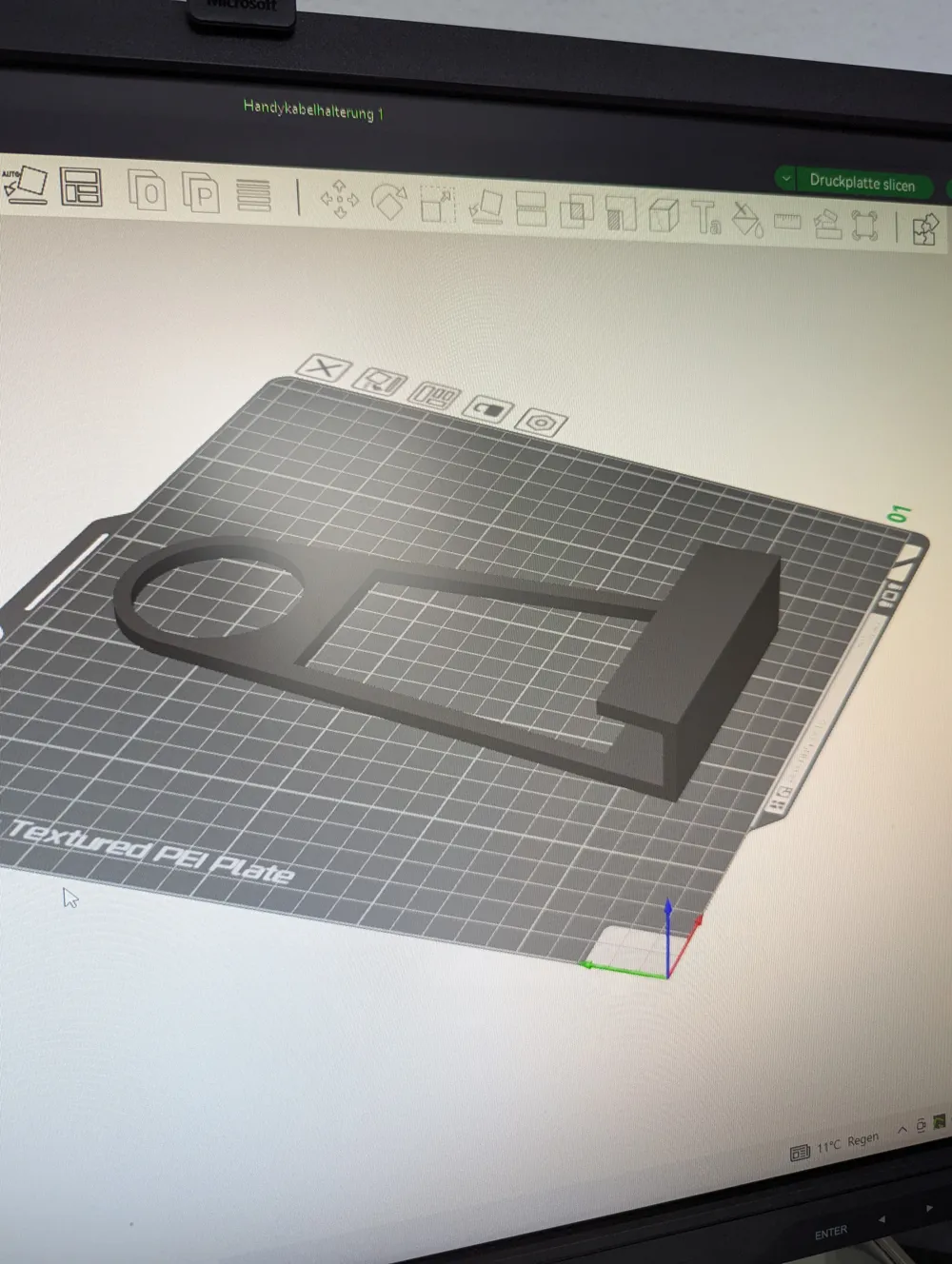Viewport: 952px width, 1264px height.
Task: Open Support painting tool
Action: 621,213
